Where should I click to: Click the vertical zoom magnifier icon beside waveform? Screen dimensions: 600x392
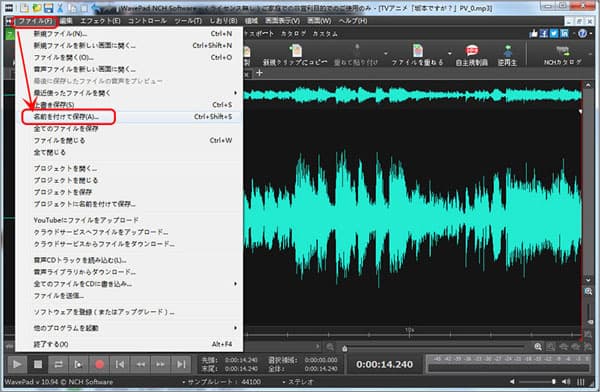pos(589,292)
